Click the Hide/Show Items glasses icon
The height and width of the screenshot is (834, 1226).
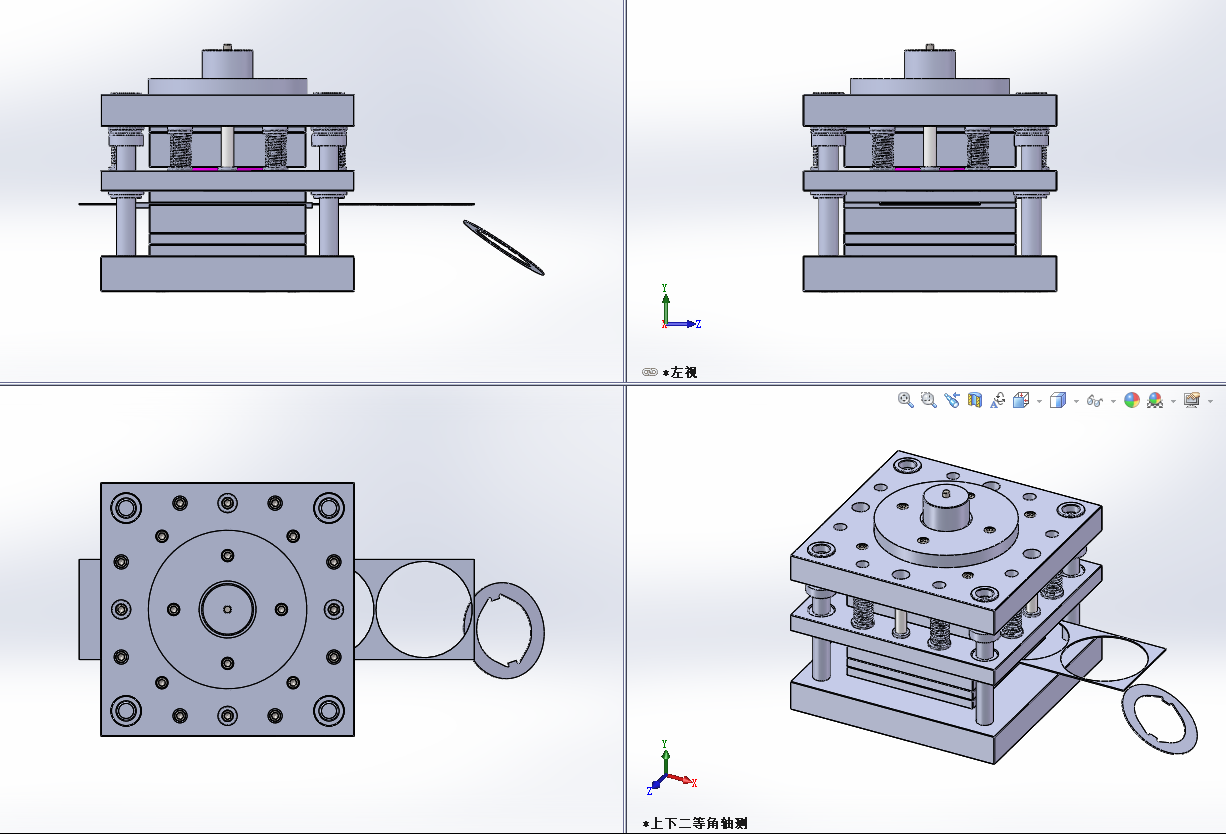1094,401
